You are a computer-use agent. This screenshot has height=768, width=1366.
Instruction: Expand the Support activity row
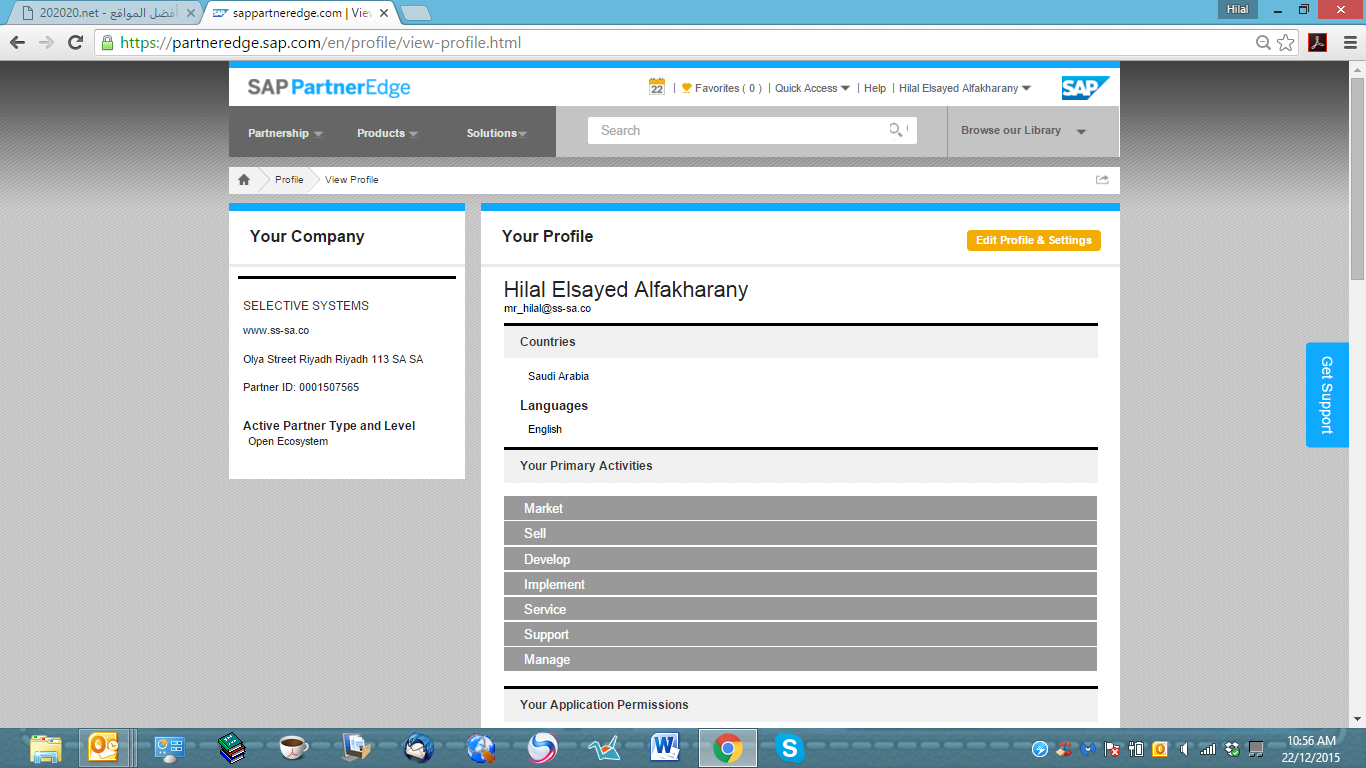coord(800,634)
